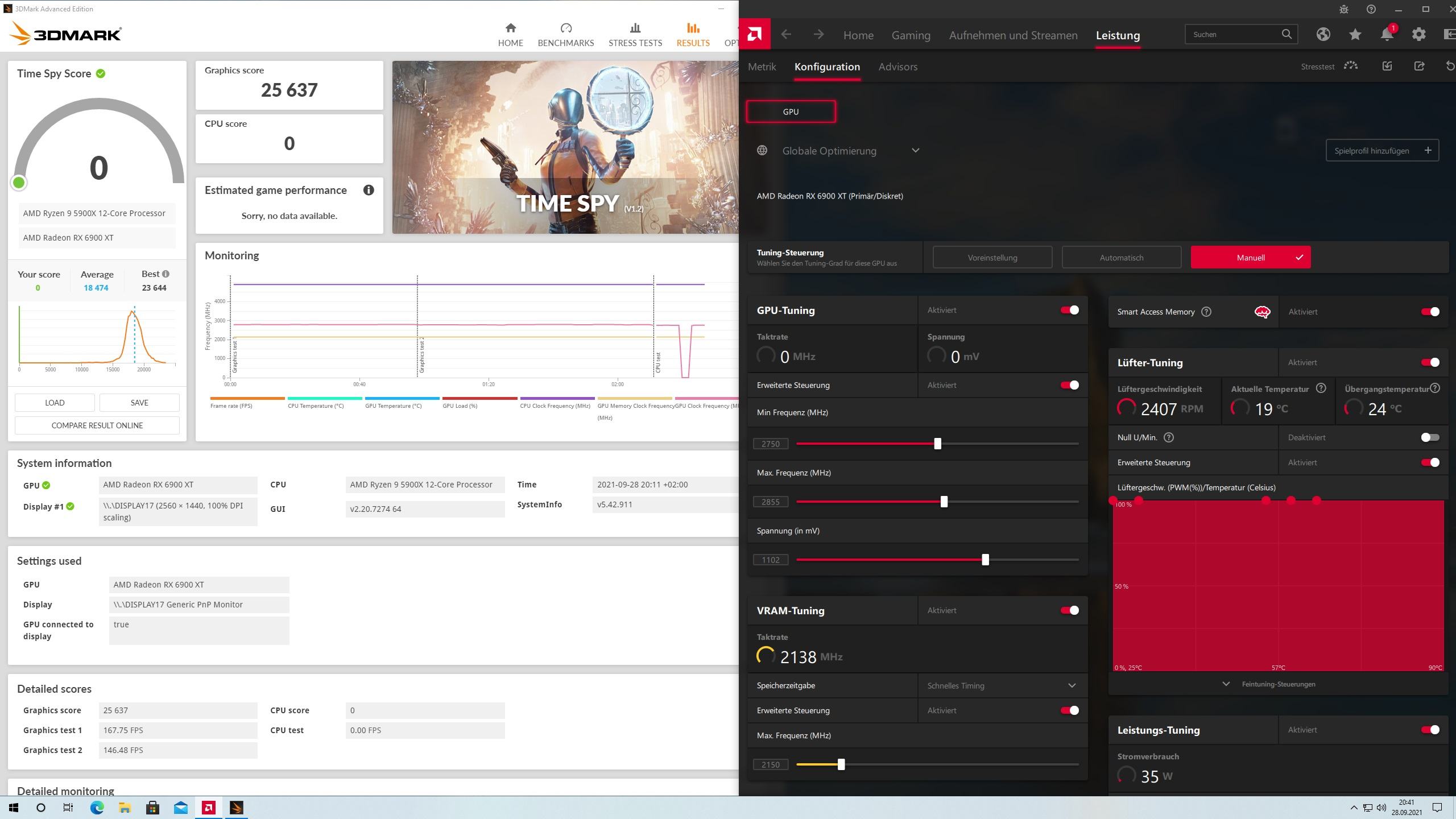
Task: Open AMD settings gear icon
Action: coord(1418,35)
